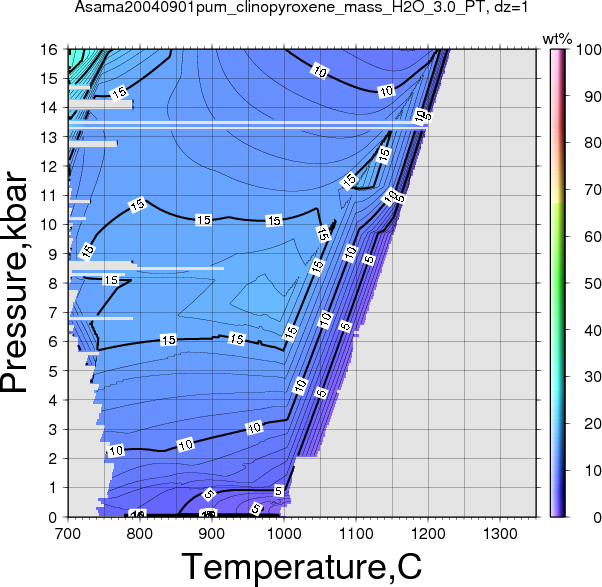The image size is (602, 587).
Task: Click pressure axis tick label 3
Action: [53, 430]
